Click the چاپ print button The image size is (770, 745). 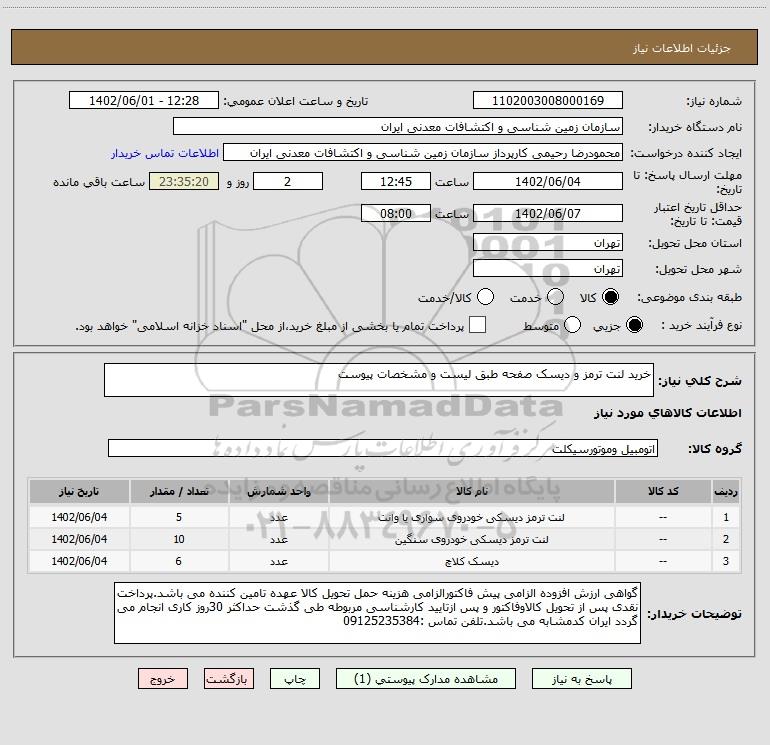tap(295, 679)
